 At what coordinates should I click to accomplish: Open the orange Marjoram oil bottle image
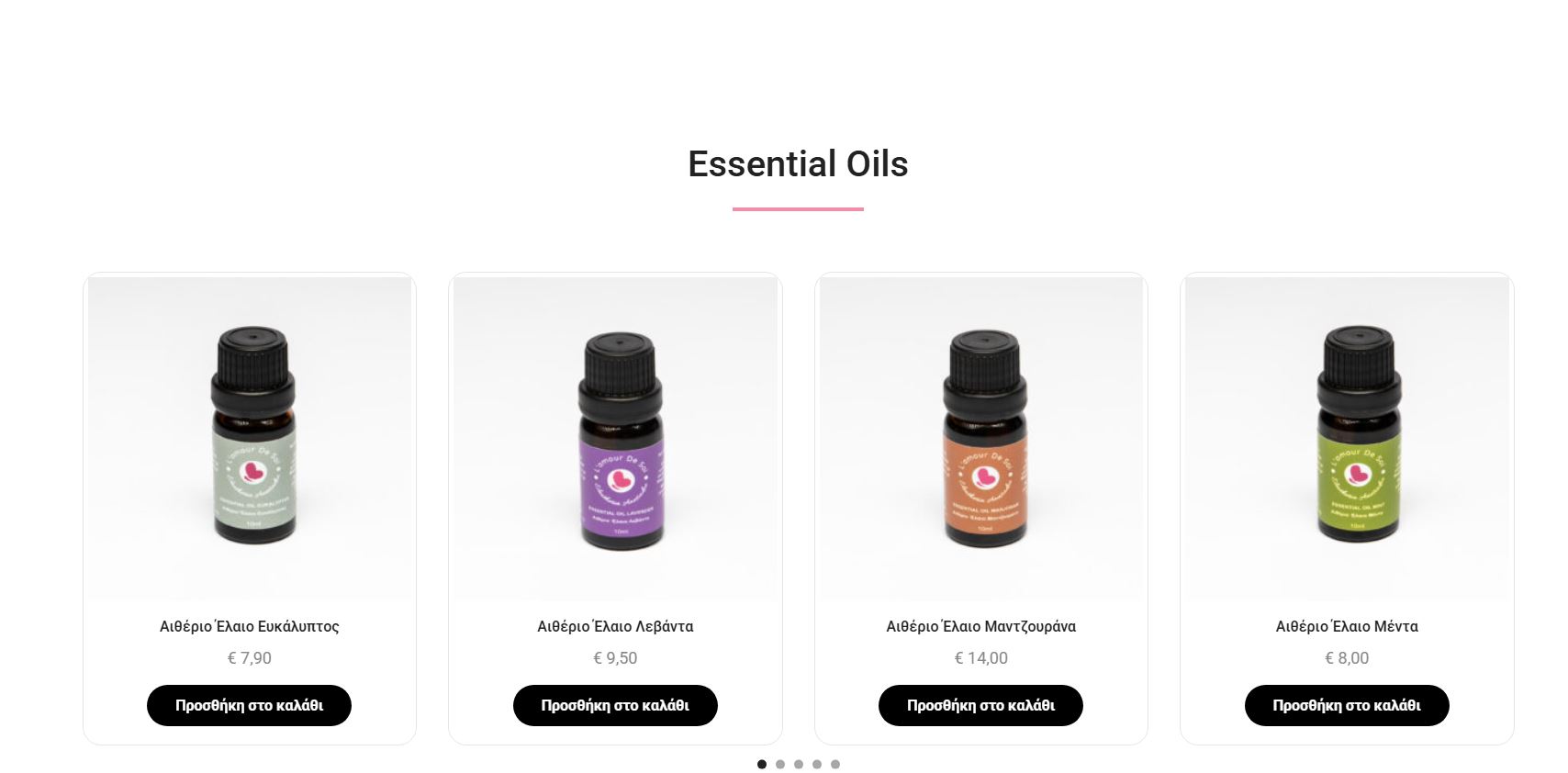pos(981,439)
